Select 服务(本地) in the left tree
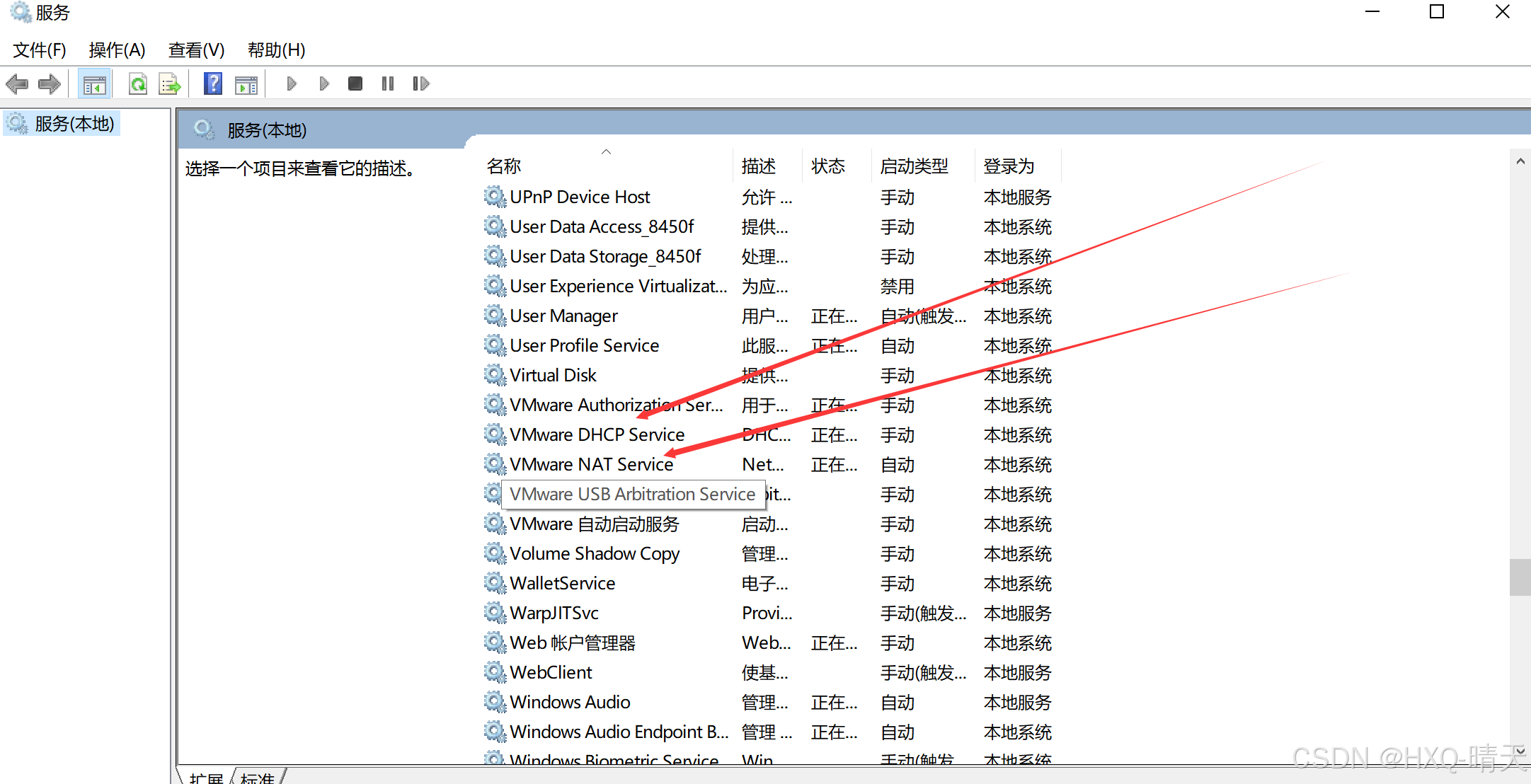The image size is (1531, 784). click(x=74, y=124)
